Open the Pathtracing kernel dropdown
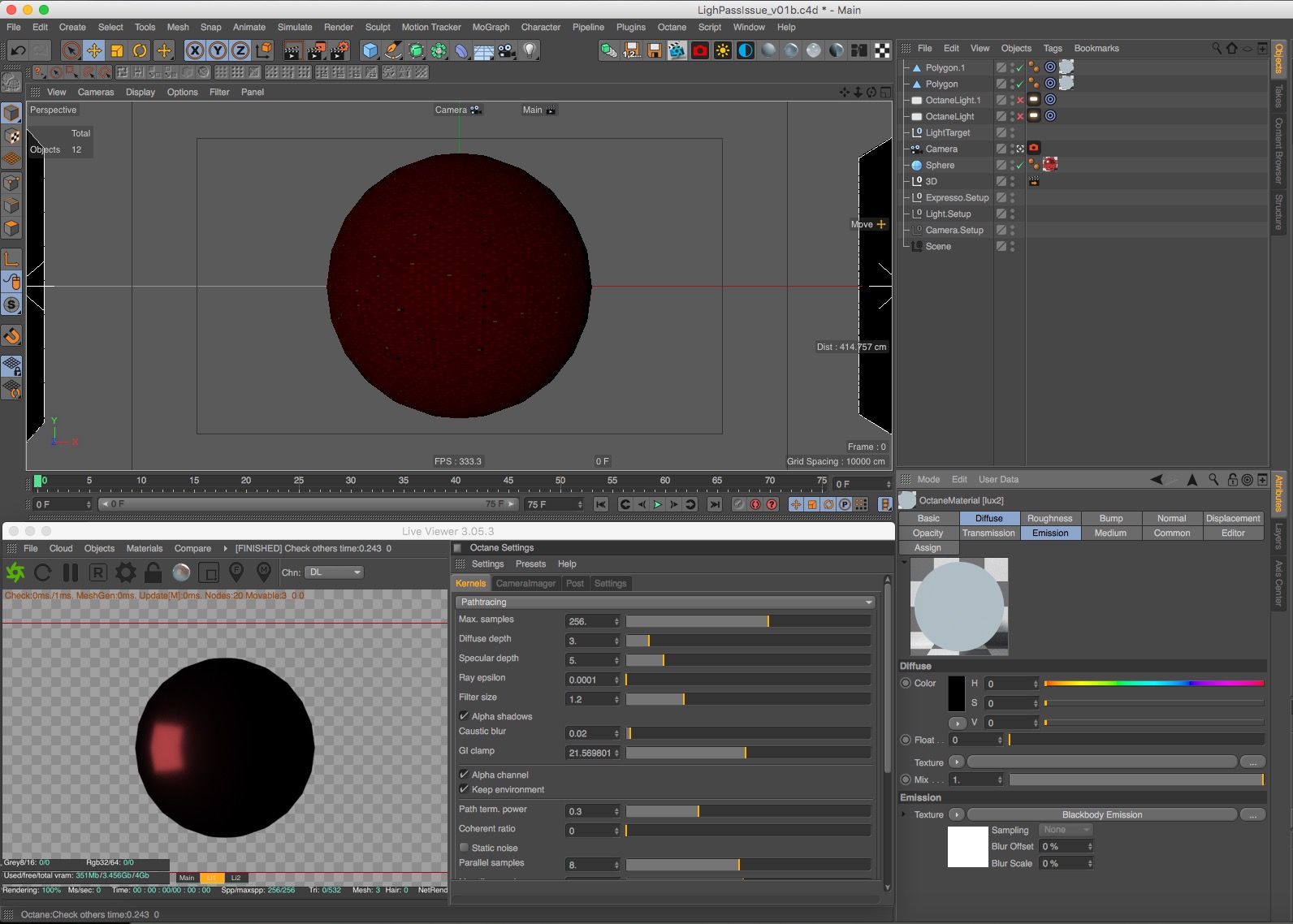Screen dimensions: 1293x924 point(664,602)
